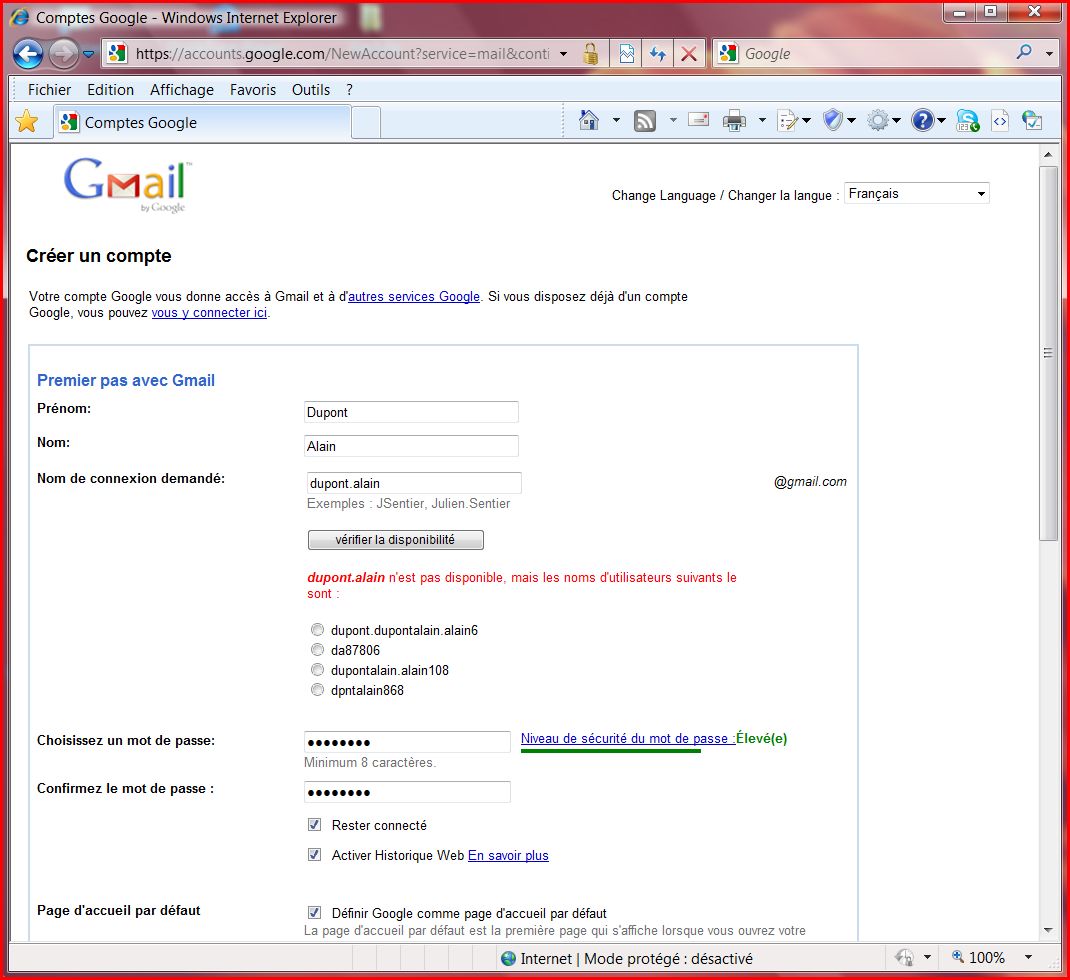Click the Choisissez un mot de passe field
This screenshot has width=1070, height=980.
(407, 742)
